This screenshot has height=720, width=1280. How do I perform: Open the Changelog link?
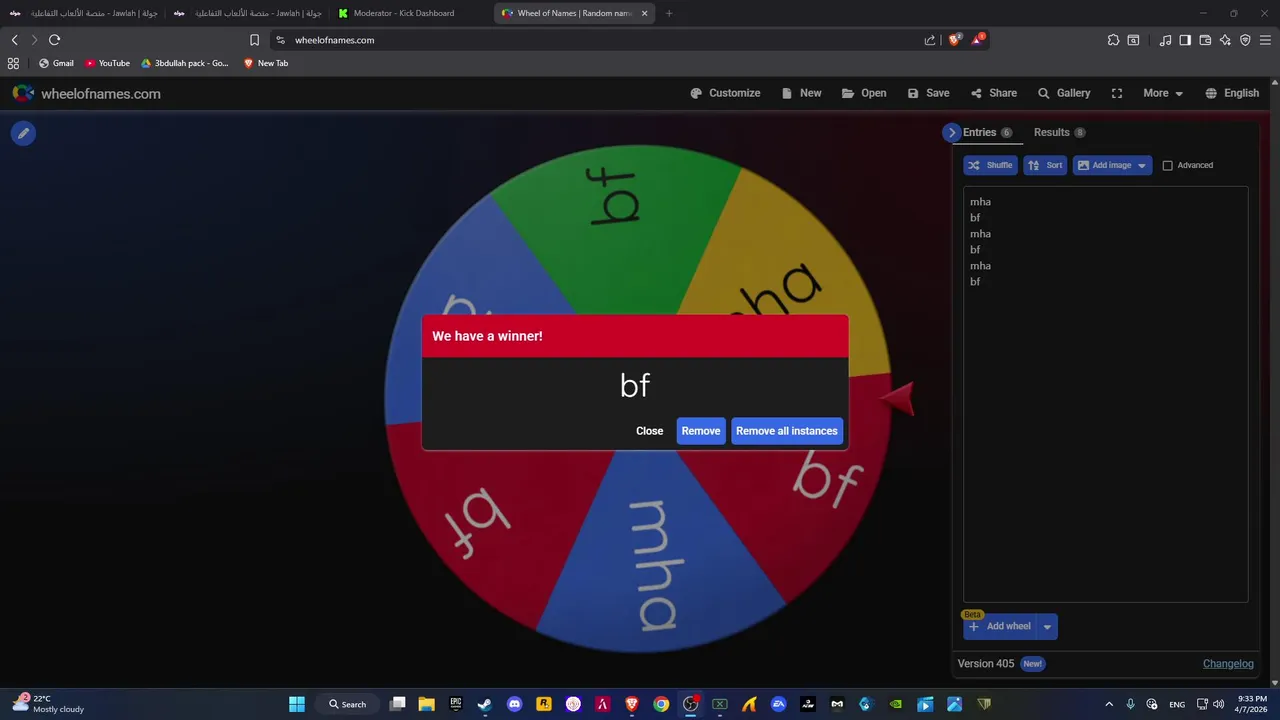point(1228,664)
